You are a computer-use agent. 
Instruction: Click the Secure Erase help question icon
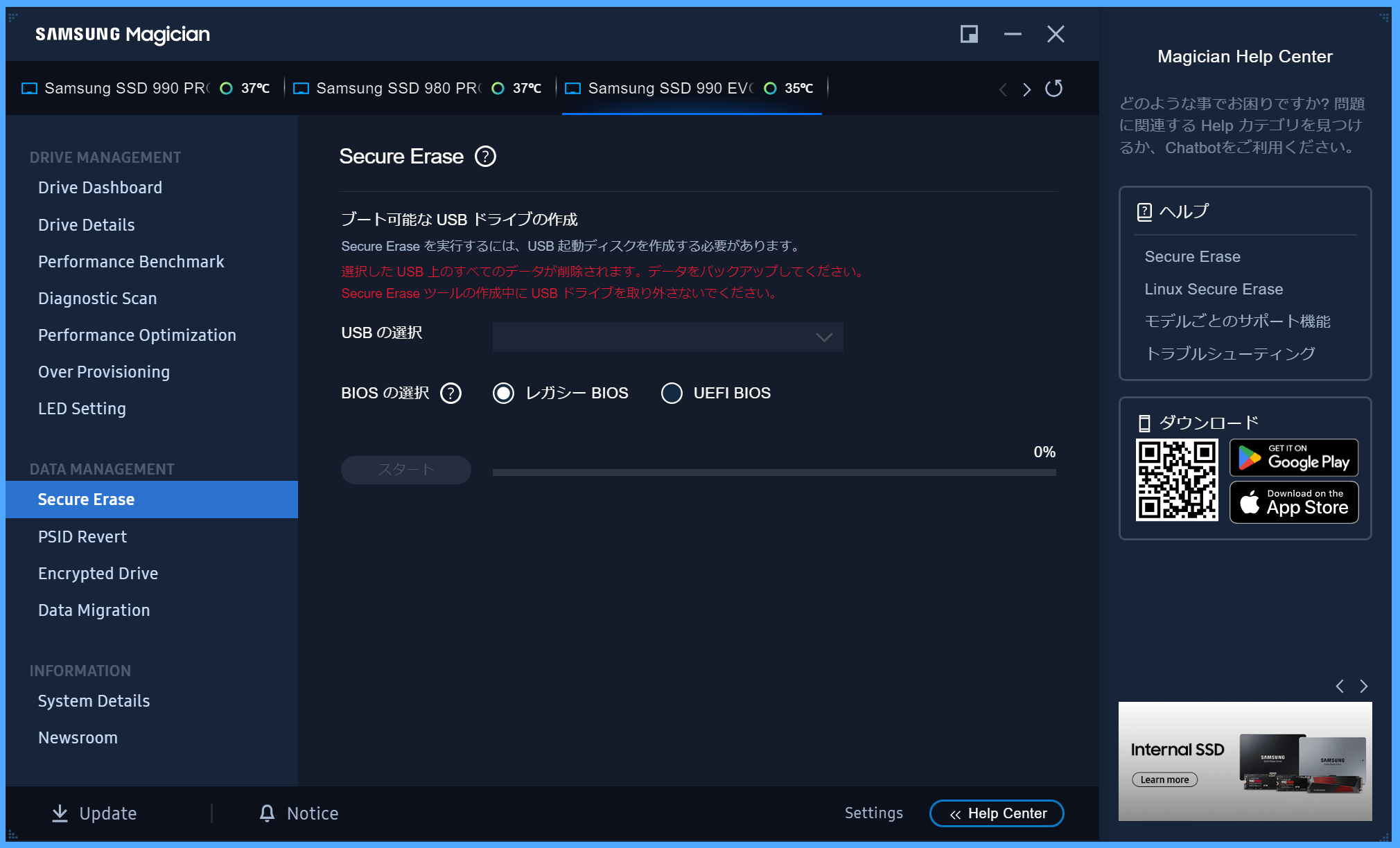pyautogui.click(x=485, y=157)
